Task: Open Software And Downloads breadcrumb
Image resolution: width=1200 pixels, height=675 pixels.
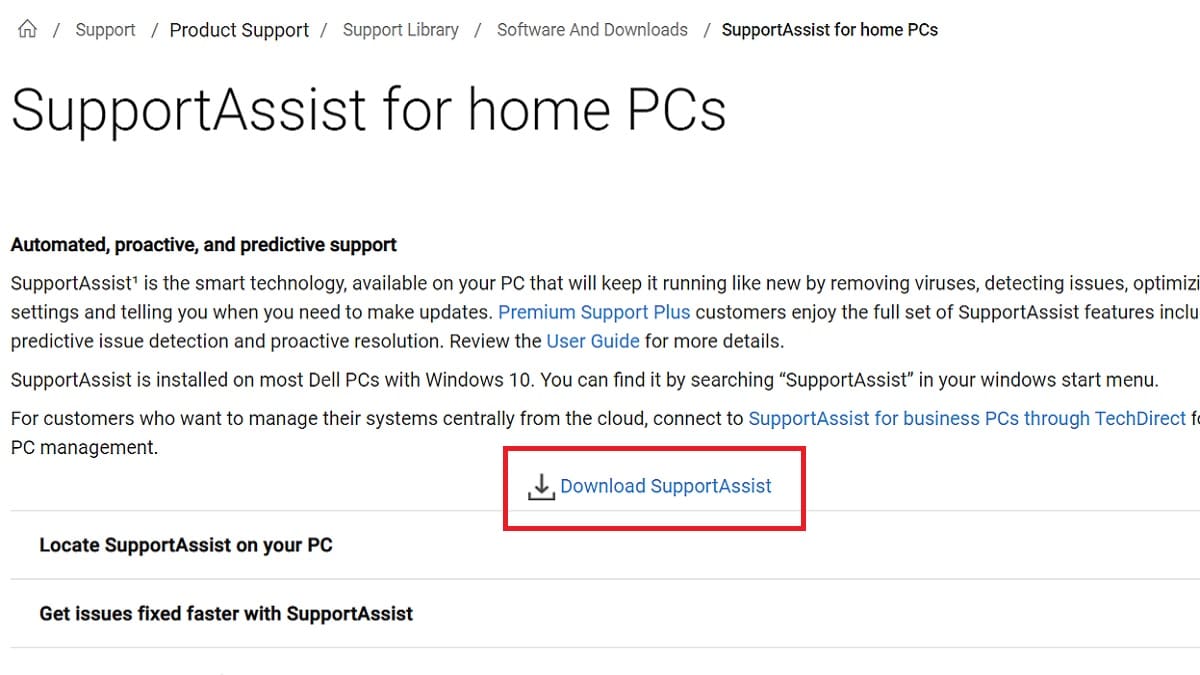Action: (x=592, y=30)
